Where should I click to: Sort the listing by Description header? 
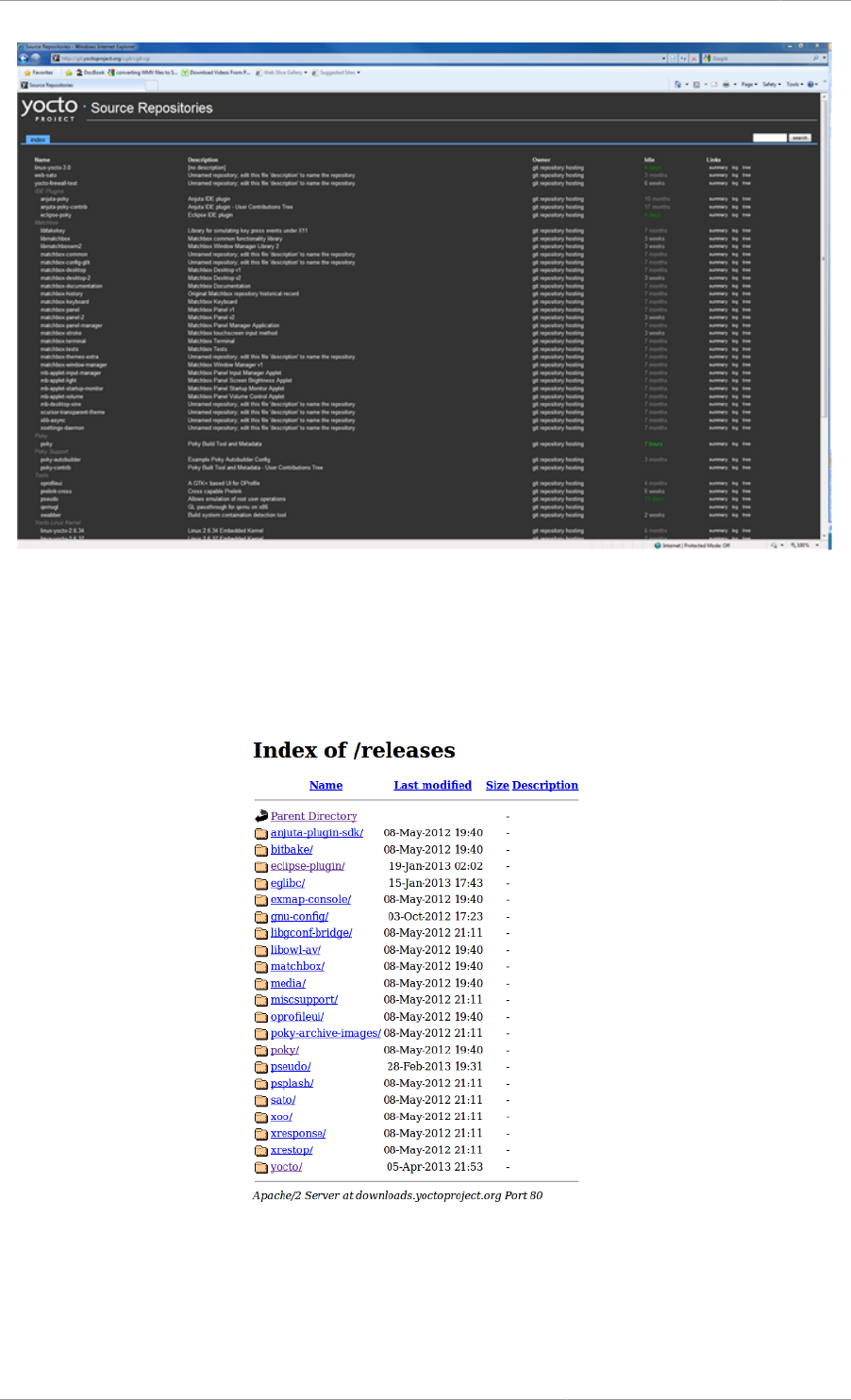[x=545, y=785]
